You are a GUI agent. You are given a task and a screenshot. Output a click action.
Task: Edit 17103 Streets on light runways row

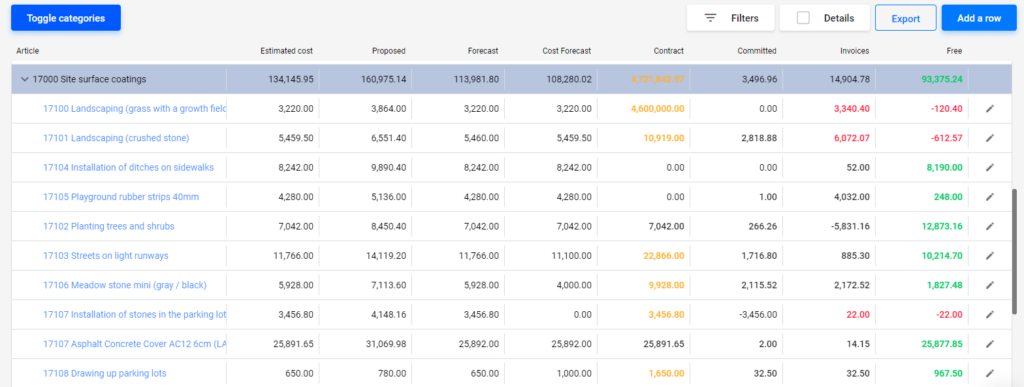989,256
